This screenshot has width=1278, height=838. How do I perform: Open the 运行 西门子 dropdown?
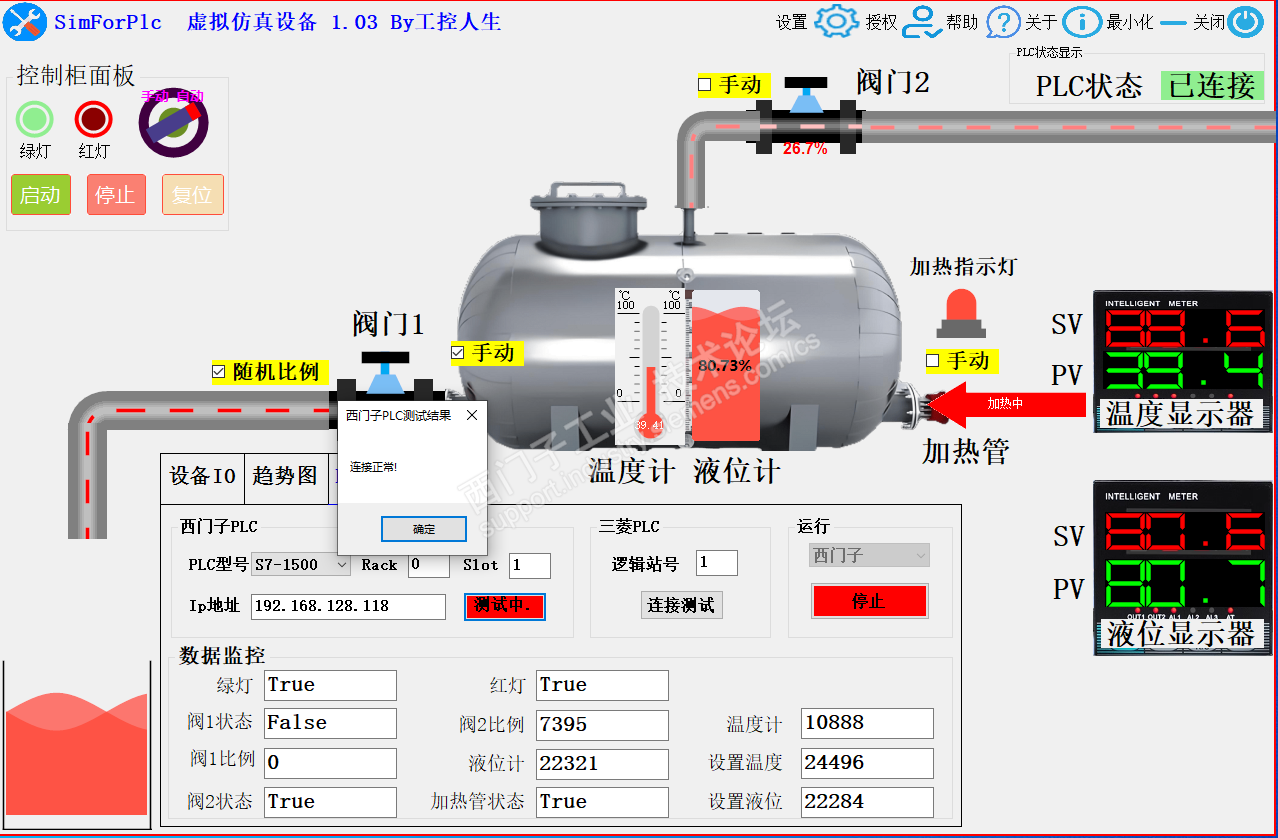[869, 555]
